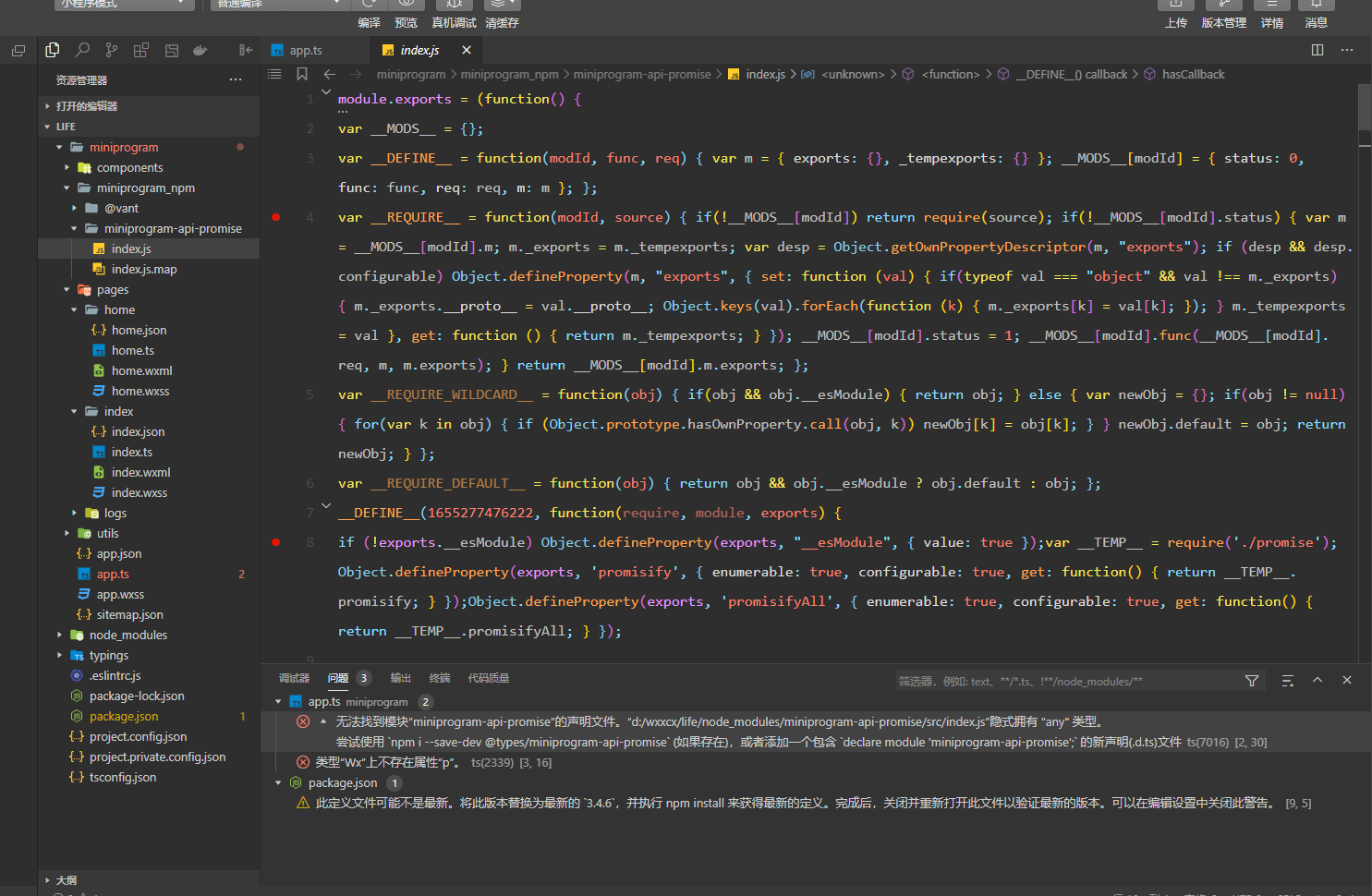
Task: Collapse all problems with the list icon
Action: click(x=1288, y=681)
